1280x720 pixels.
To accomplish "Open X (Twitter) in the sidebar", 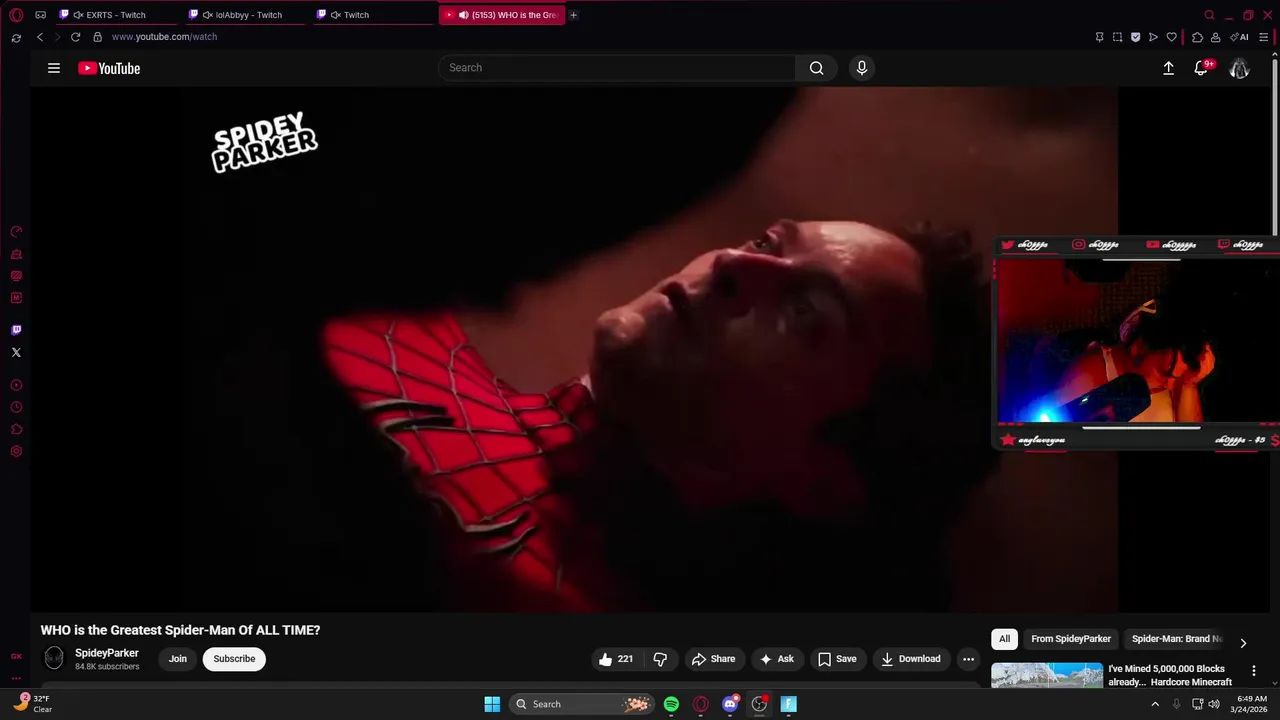I will click(16, 352).
